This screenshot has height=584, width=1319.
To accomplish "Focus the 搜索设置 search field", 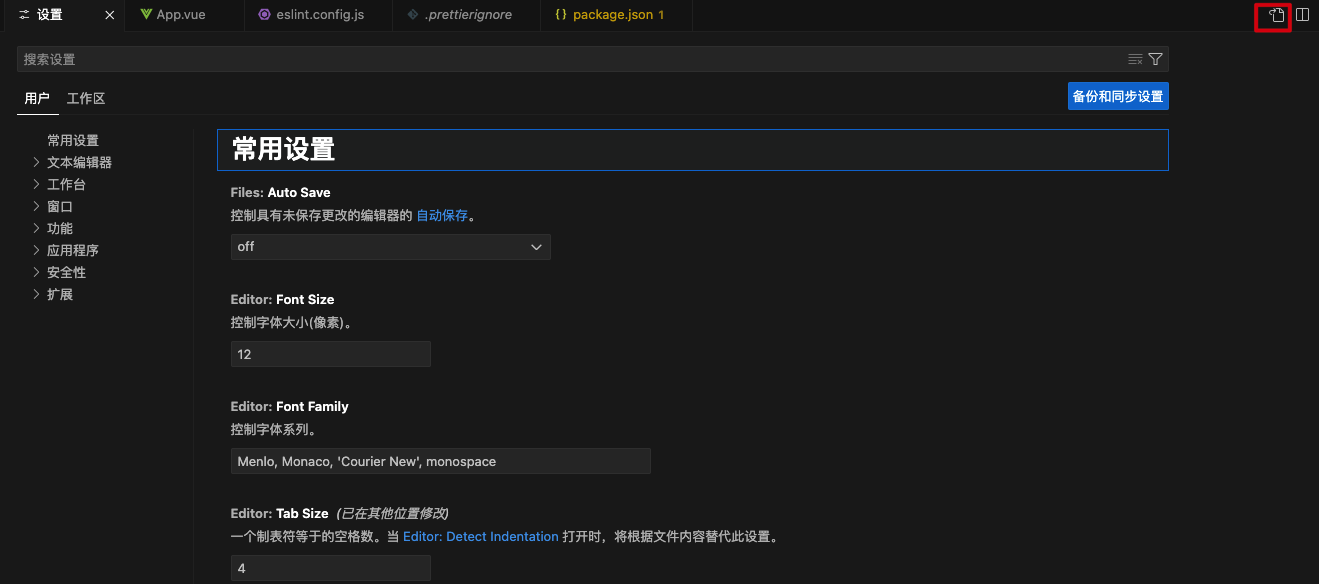I will pyautogui.click(x=592, y=59).
